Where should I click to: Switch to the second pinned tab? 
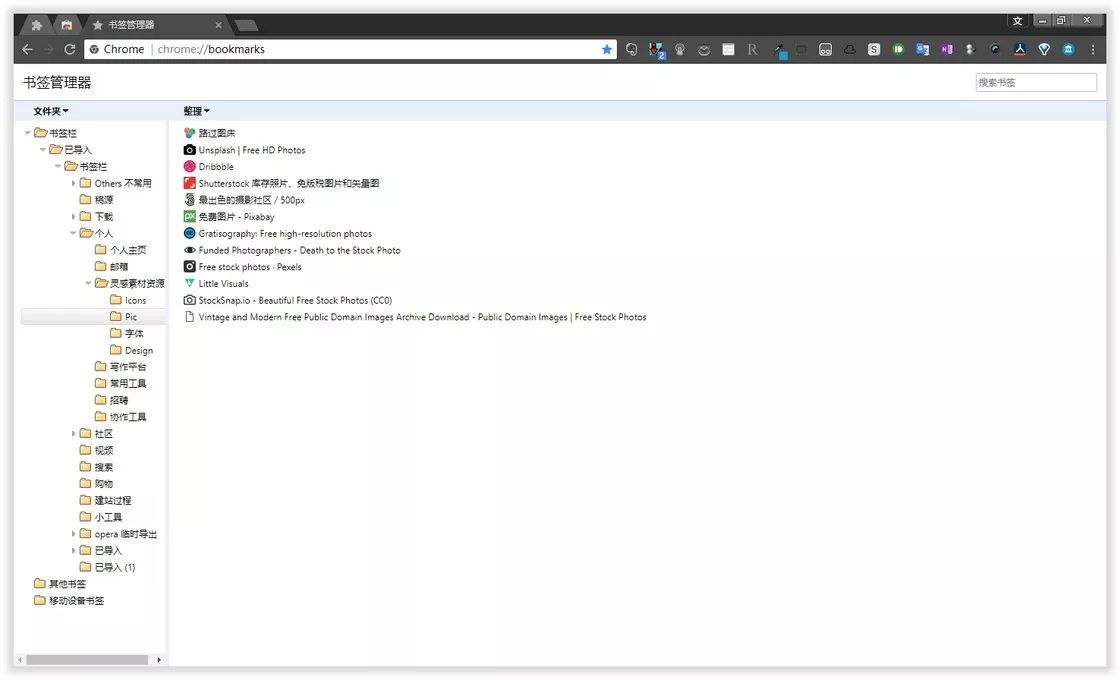click(66, 25)
